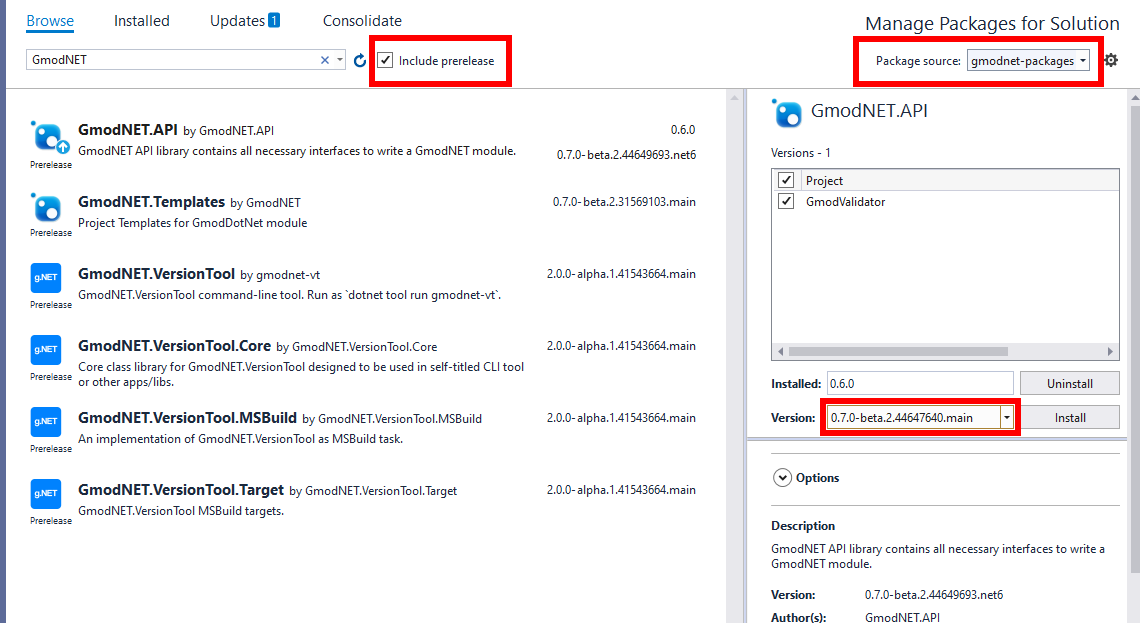Viewport: 1140px width, 623px height.
Task: Click the Install button
Action: [x=1069, y=417]
